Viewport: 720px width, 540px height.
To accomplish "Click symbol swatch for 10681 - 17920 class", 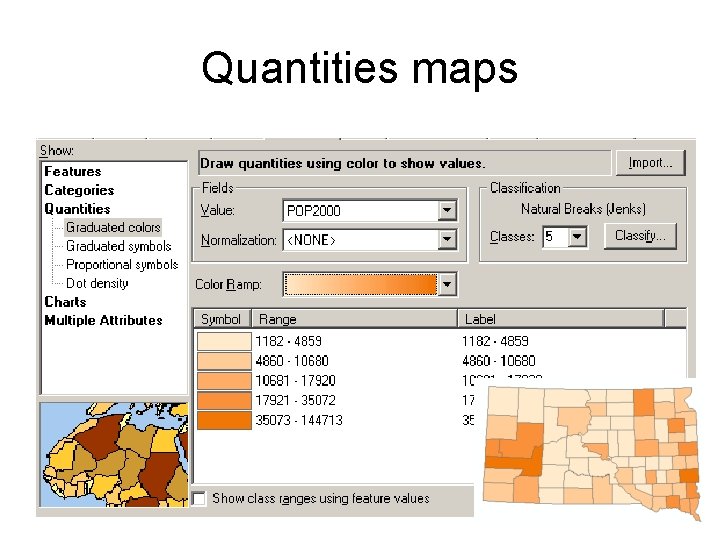I will click(224, 381).
